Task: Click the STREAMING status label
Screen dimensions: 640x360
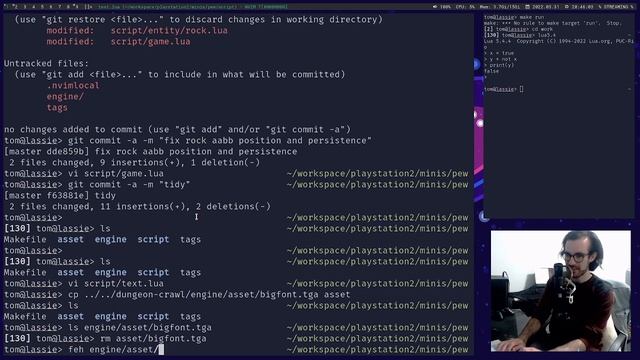Action: pyautogui.click(x=616, y=7)
